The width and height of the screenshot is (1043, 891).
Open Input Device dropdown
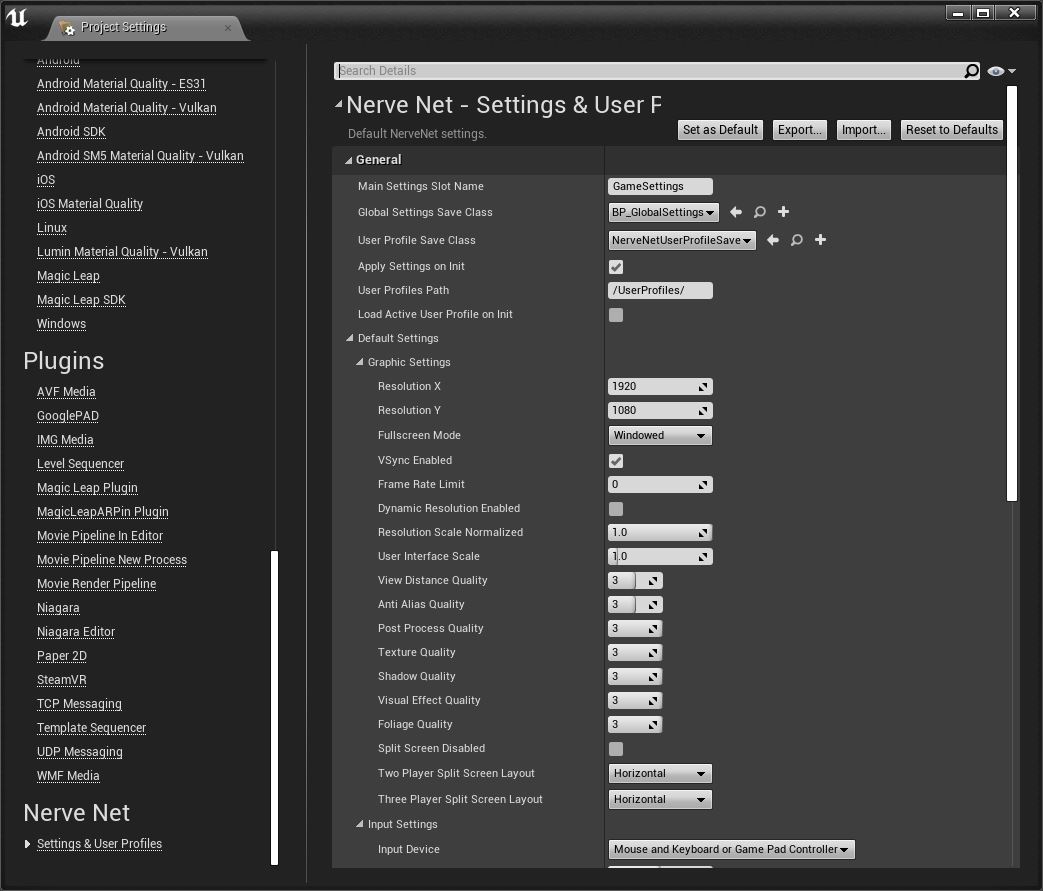[x=732, y=849]
